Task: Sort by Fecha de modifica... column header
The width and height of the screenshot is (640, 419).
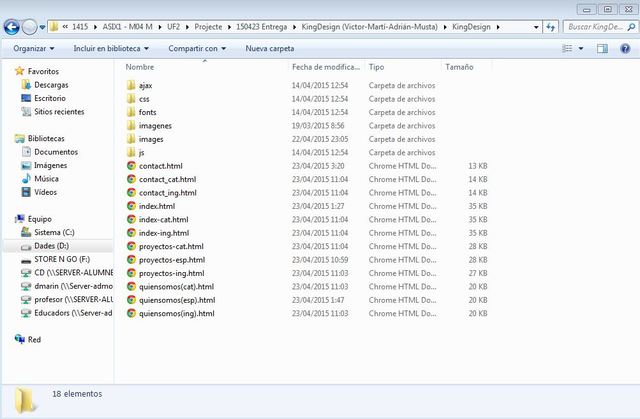Action: click(x=326, y=67)
